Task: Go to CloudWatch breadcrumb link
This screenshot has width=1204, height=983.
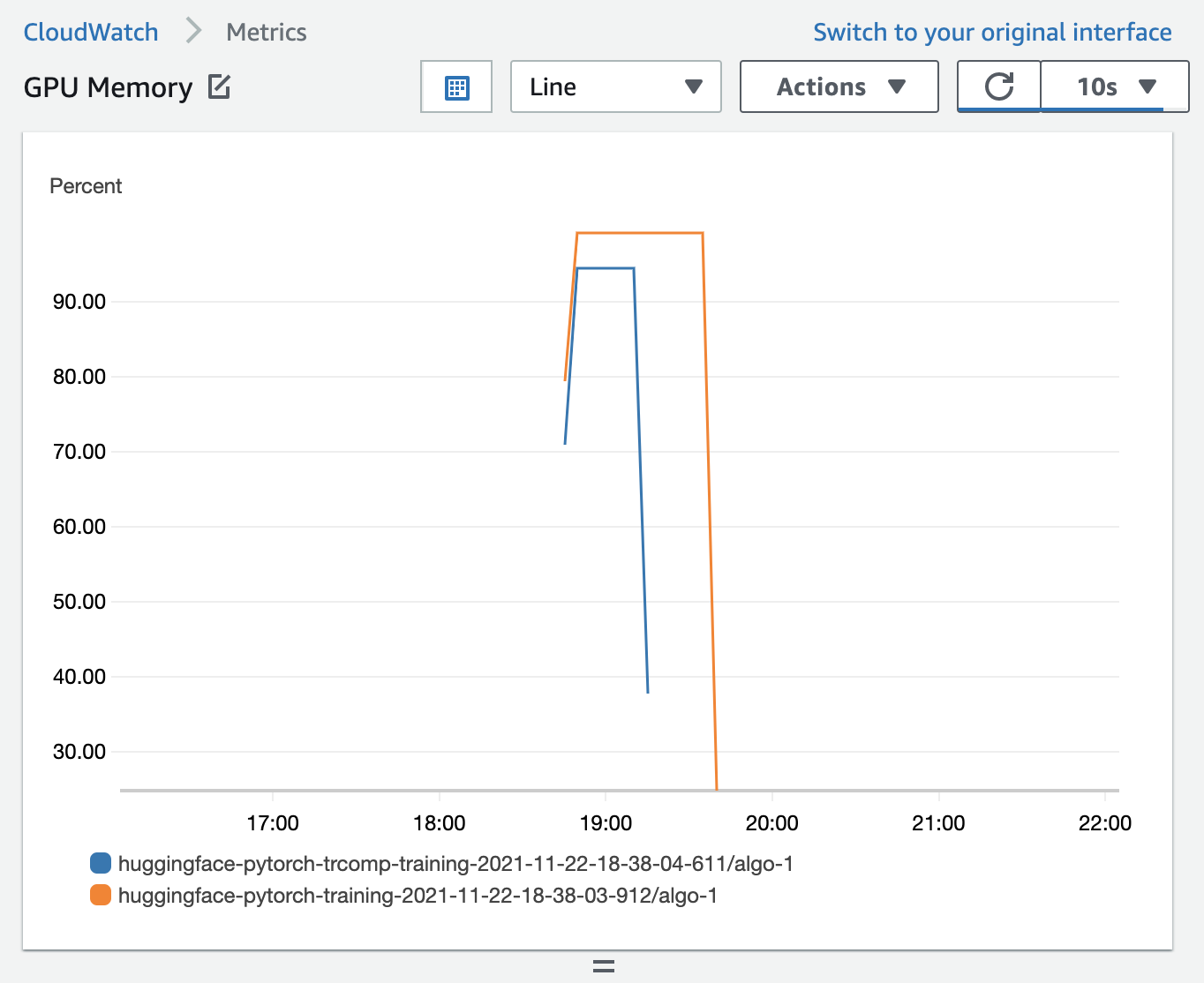Action: [91, 32]
